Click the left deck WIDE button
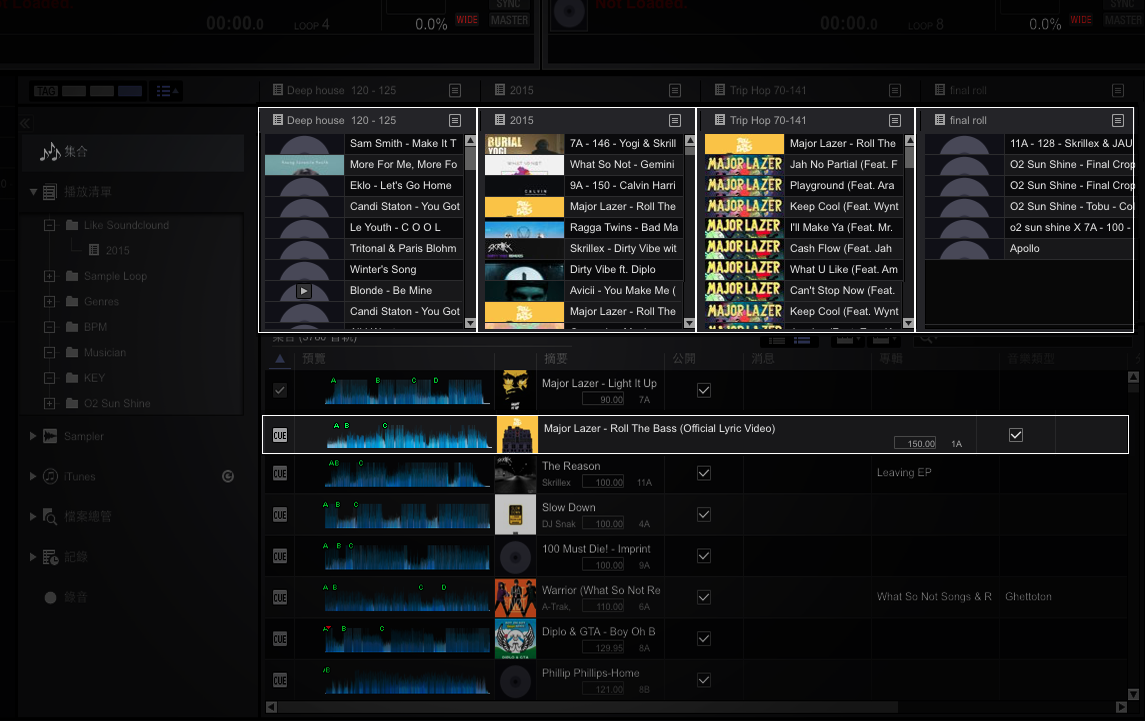 pos(467,20)
